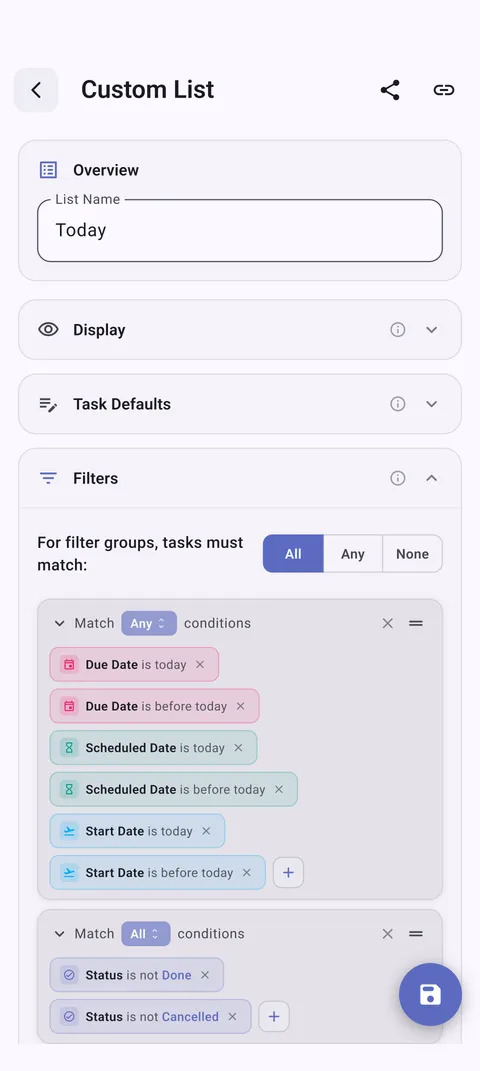Remove 'Start Date is before today' condition

click(x=246, y=873)
